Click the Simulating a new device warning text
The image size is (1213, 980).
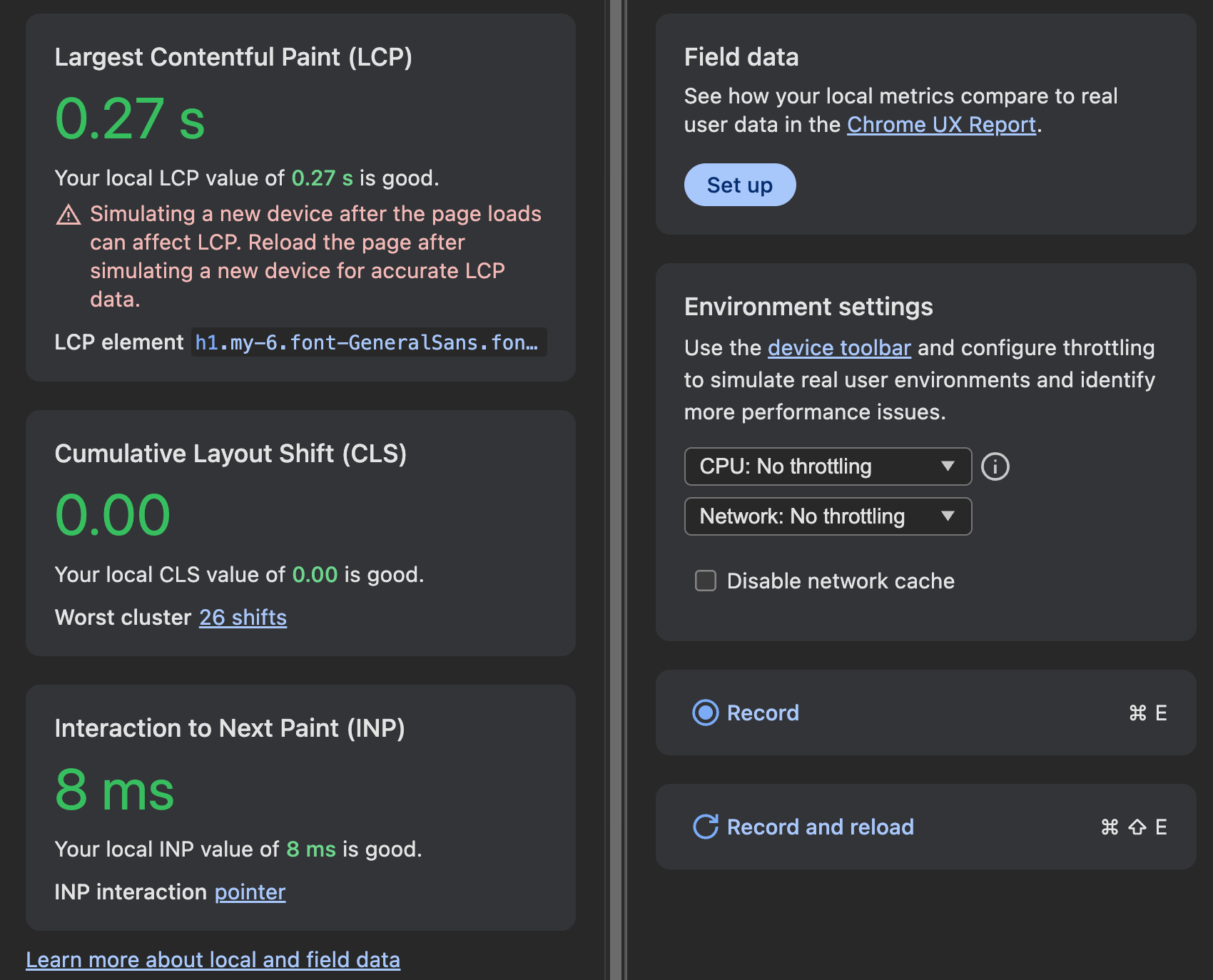coord(315,257)
